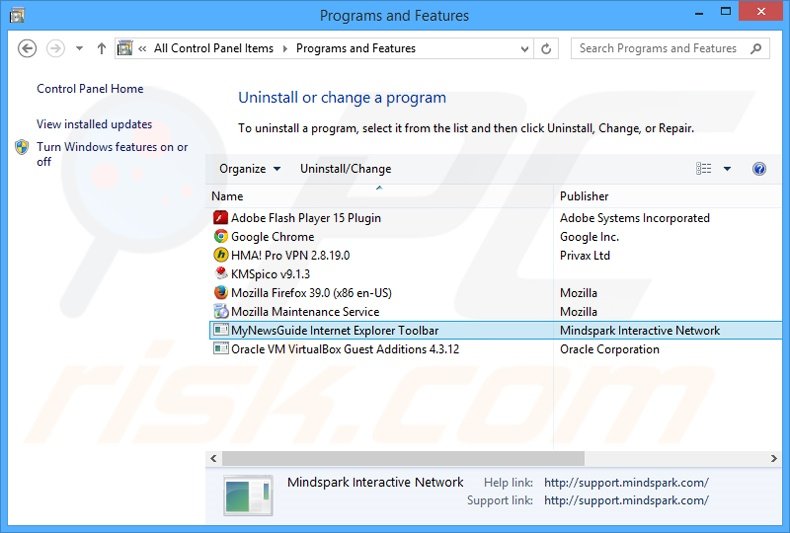
Task: Change the list view layout icon
Action: coord(703,169)
